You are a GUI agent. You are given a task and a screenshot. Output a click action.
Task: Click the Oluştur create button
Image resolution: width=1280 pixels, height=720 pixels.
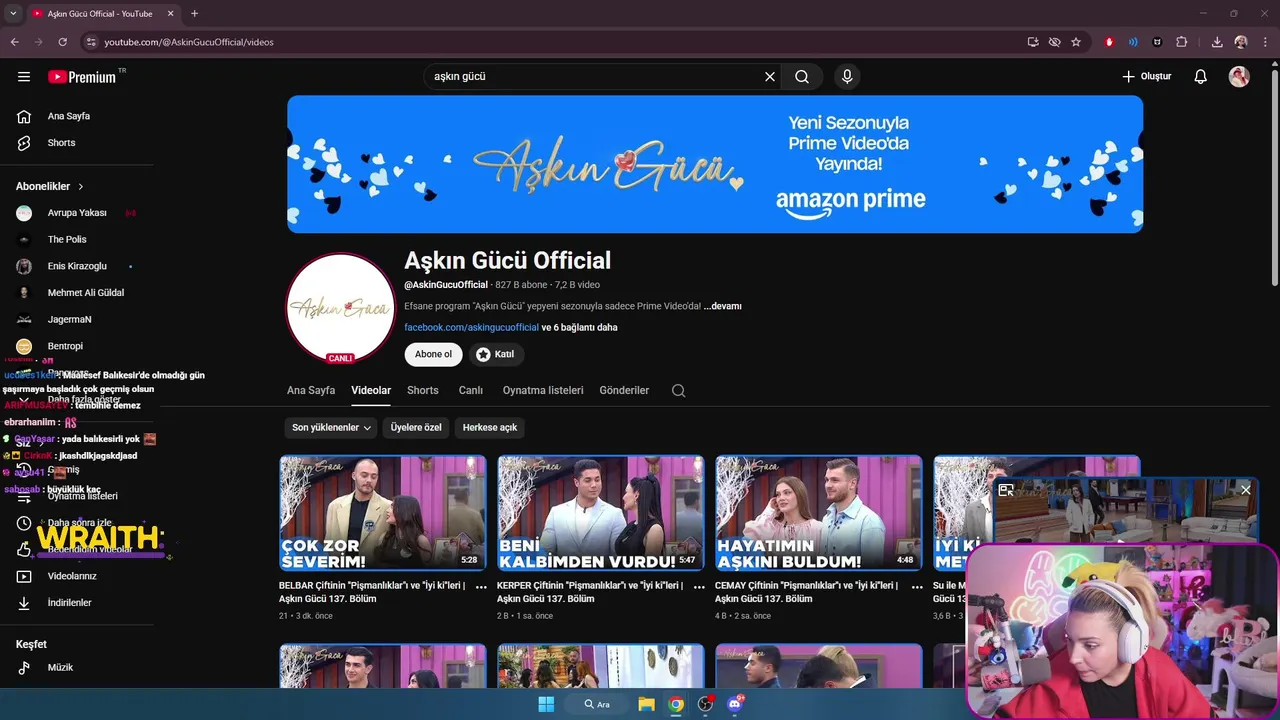[1146, 77]
